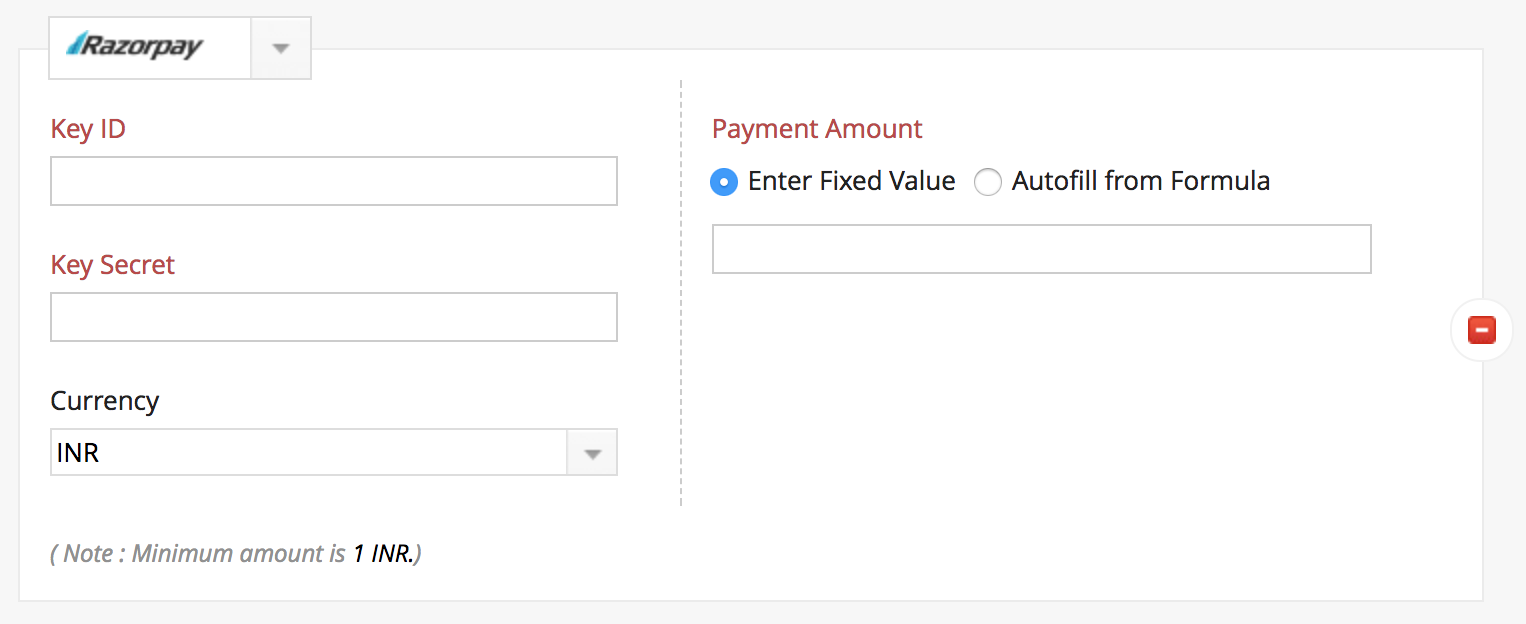Click the fixed payment amount input box
The height and width of the screenshot is (624, 1526).
(x=1041, y=249)
